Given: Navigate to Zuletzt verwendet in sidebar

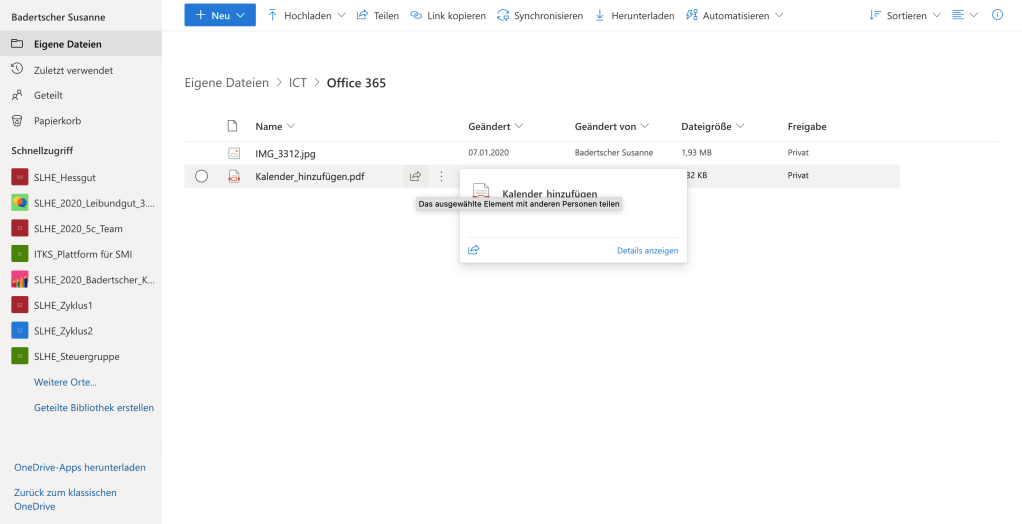Looking at the screenshot, I should pos(73,70).
